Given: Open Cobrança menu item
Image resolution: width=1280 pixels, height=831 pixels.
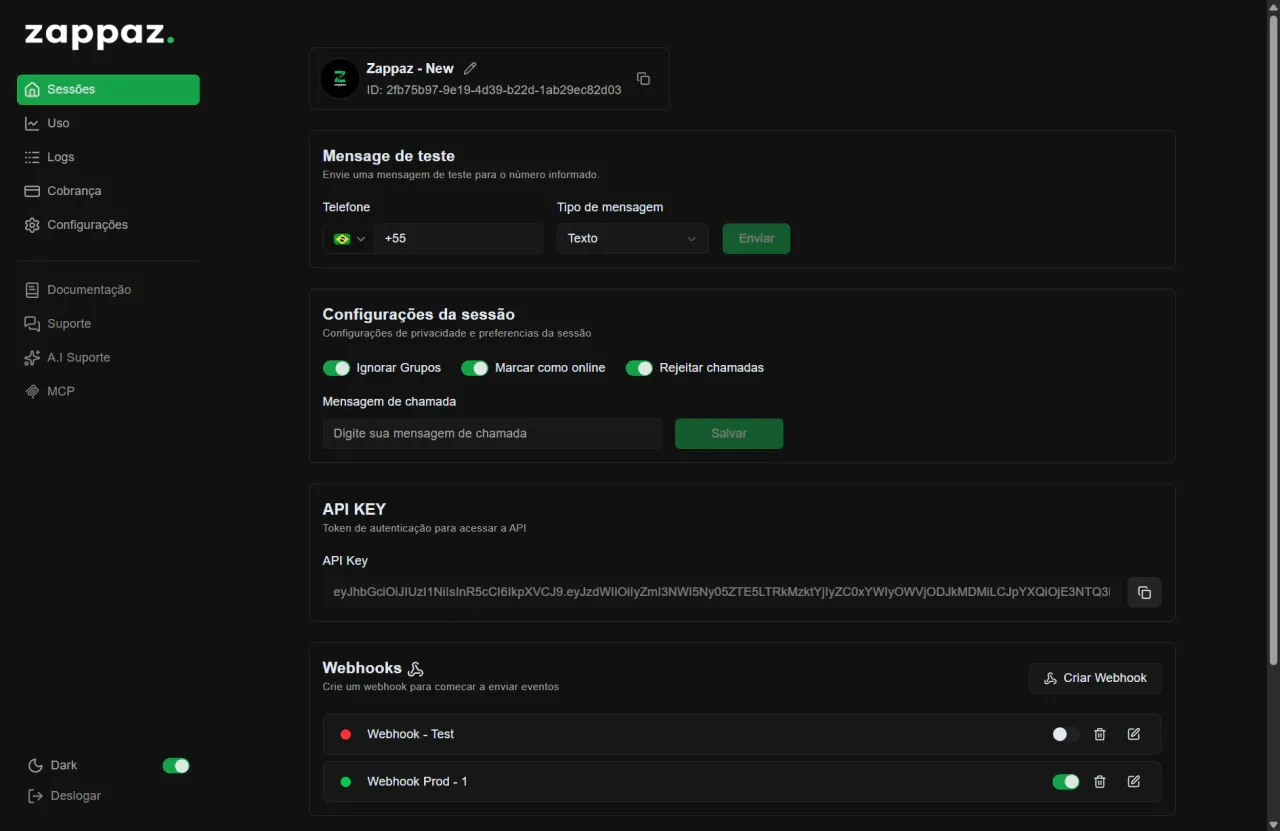Looking at the screenshot, I should pos(108,191).
